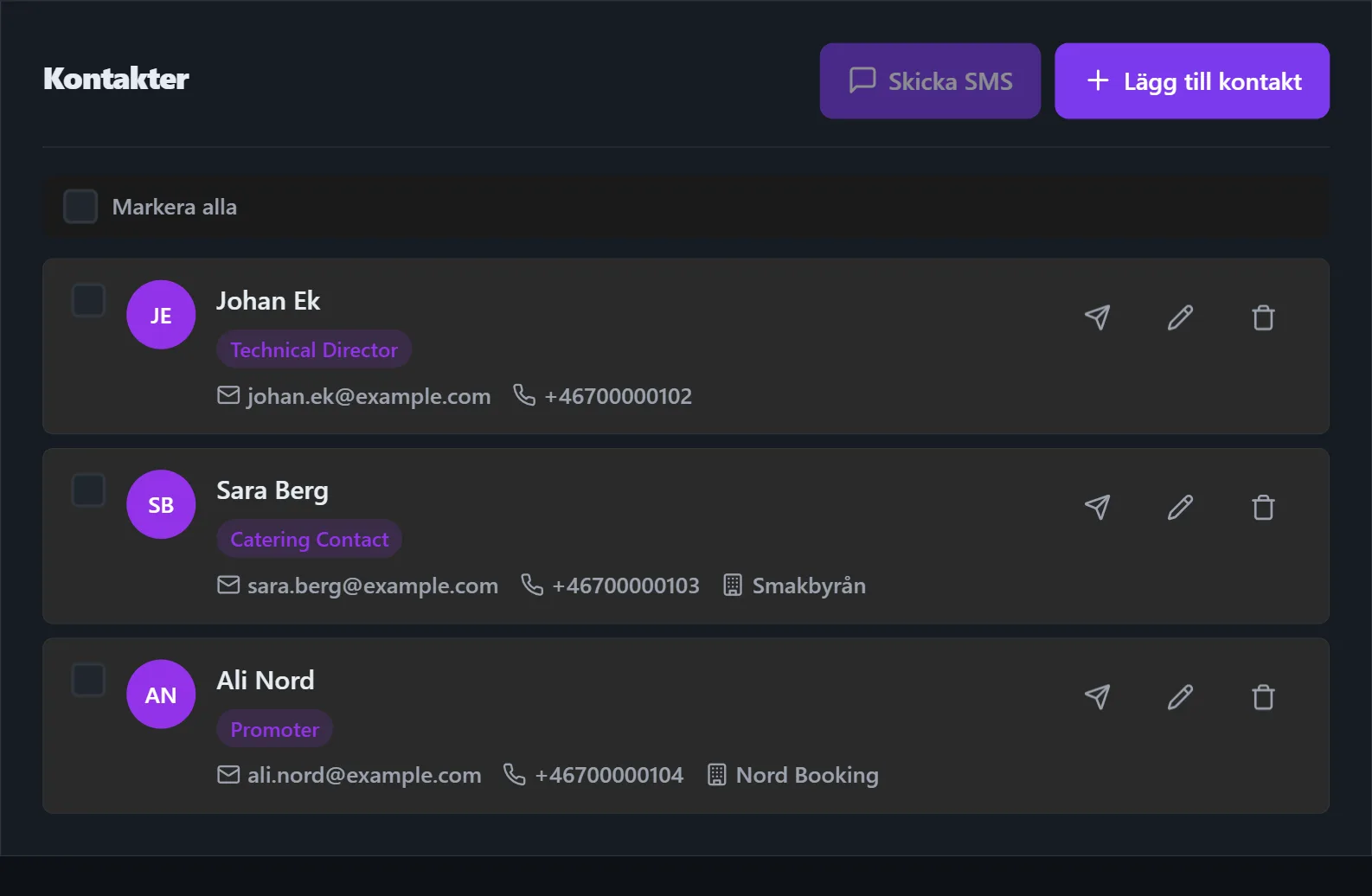The image size is (1372, 896).
Task: Send a message to Johan Ek
Action: coord(1097,317)
